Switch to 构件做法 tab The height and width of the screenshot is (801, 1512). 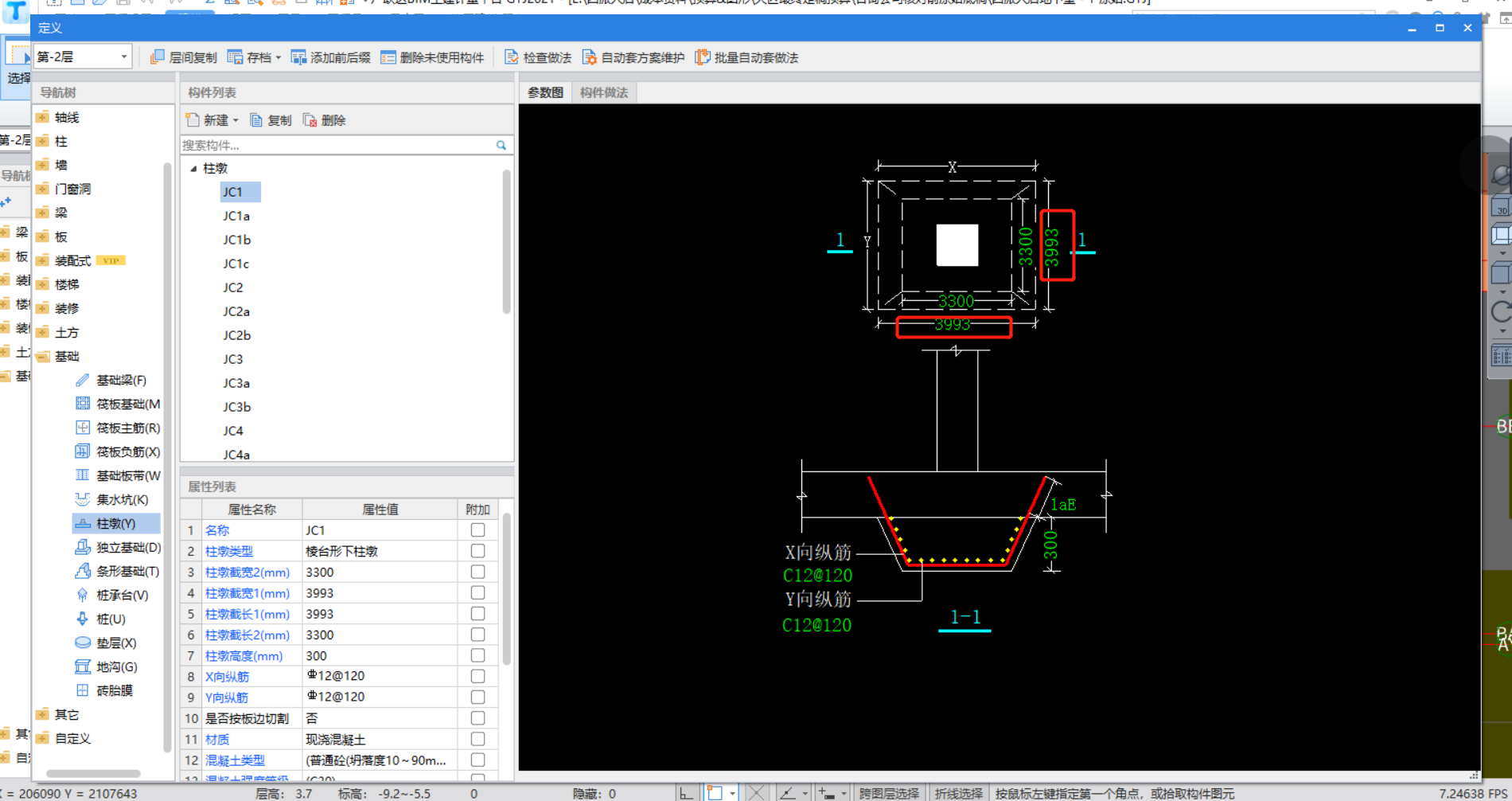click(x=604, y=93)
